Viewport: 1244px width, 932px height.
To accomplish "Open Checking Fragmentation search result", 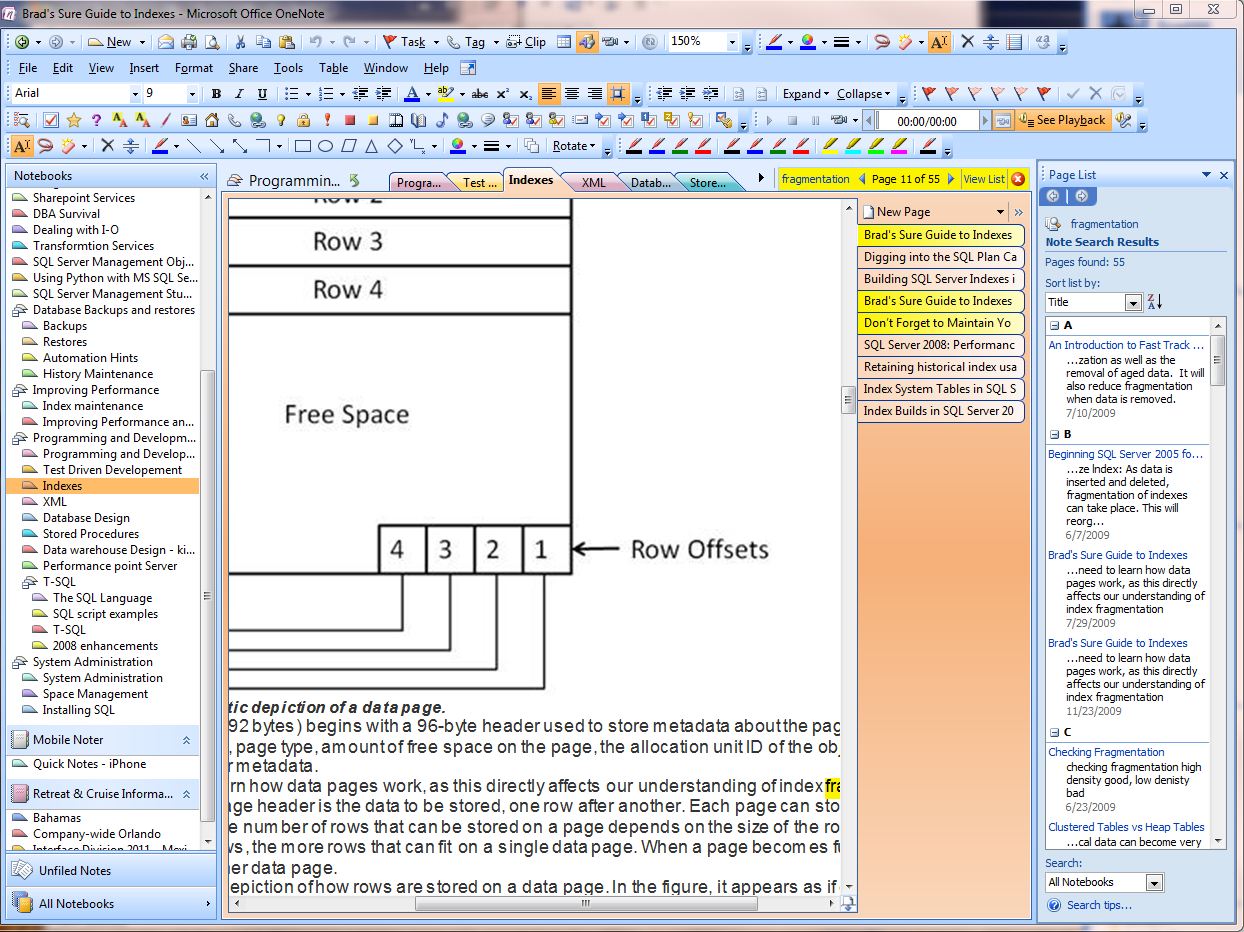I will (x=1106, y=752).
